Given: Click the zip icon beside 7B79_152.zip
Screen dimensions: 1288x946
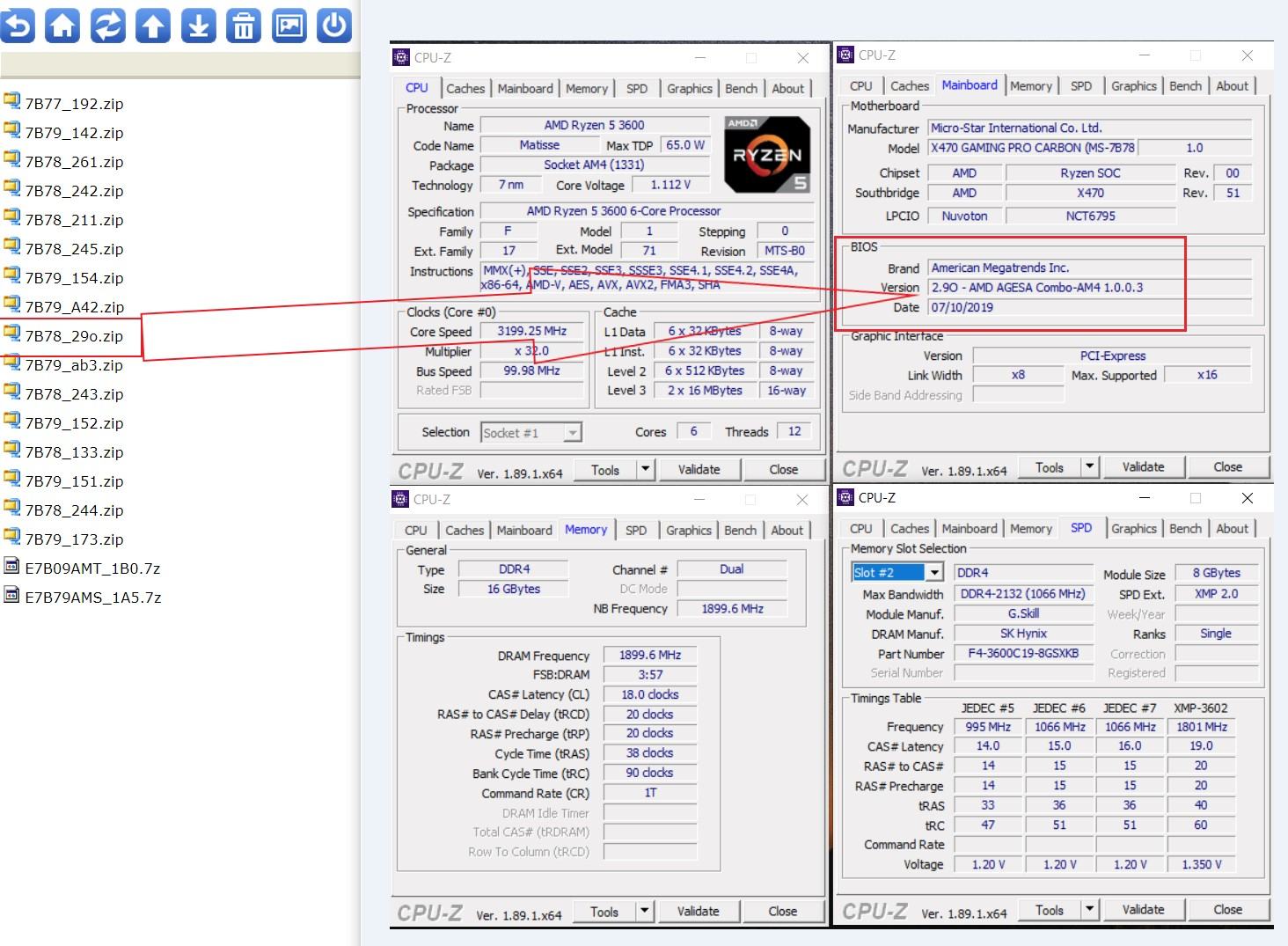Looking at the screenshot, I should (11, 422).
